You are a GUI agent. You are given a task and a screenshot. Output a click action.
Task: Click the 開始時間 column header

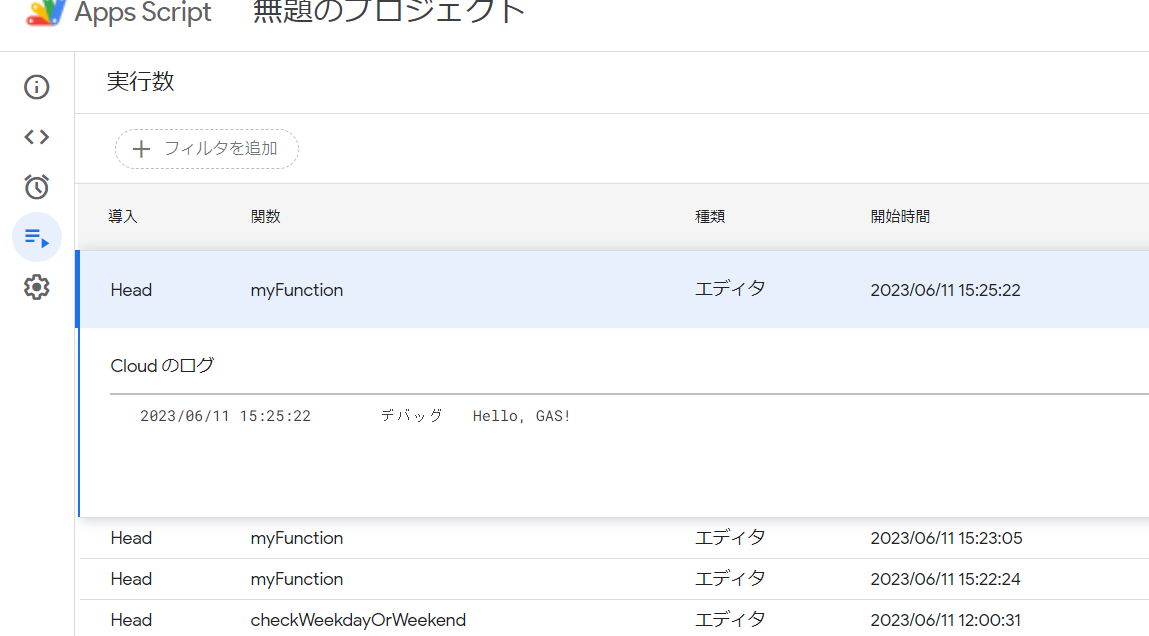[x=899, y=216]
